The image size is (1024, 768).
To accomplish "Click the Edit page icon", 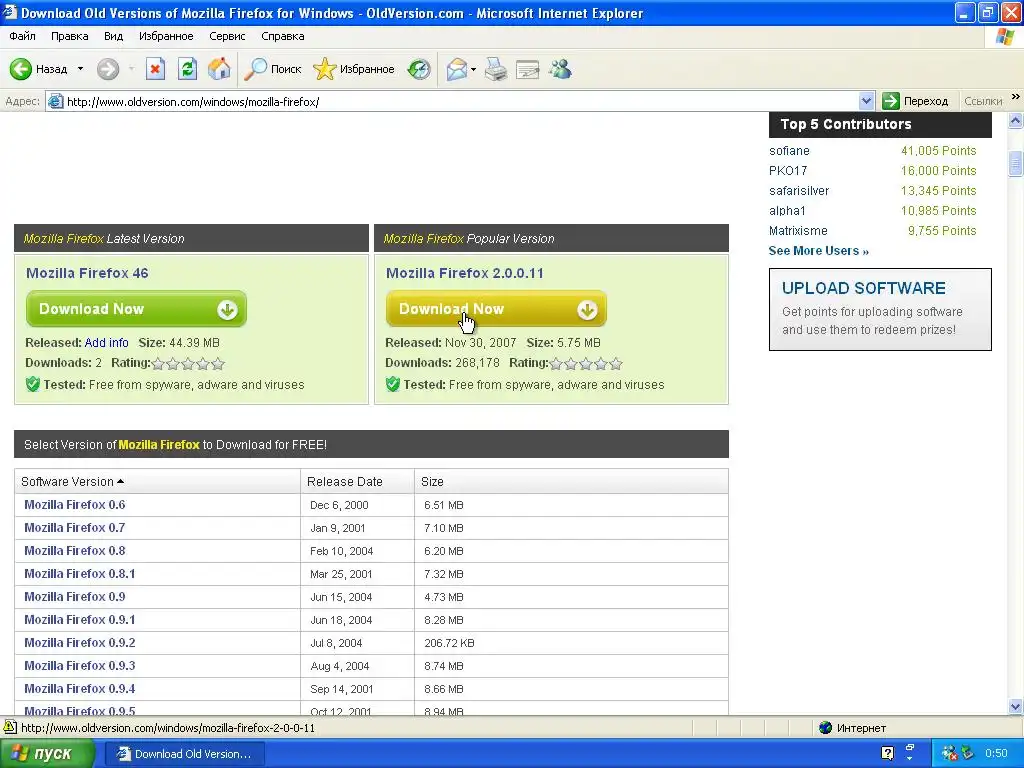I will click(528, 69).
